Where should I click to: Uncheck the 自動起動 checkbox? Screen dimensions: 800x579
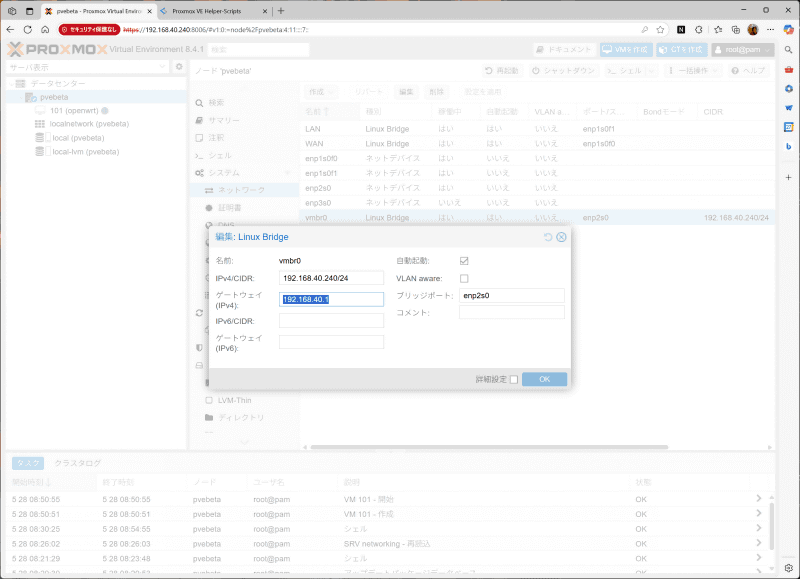pyautogui.click(x=464, y=261)
